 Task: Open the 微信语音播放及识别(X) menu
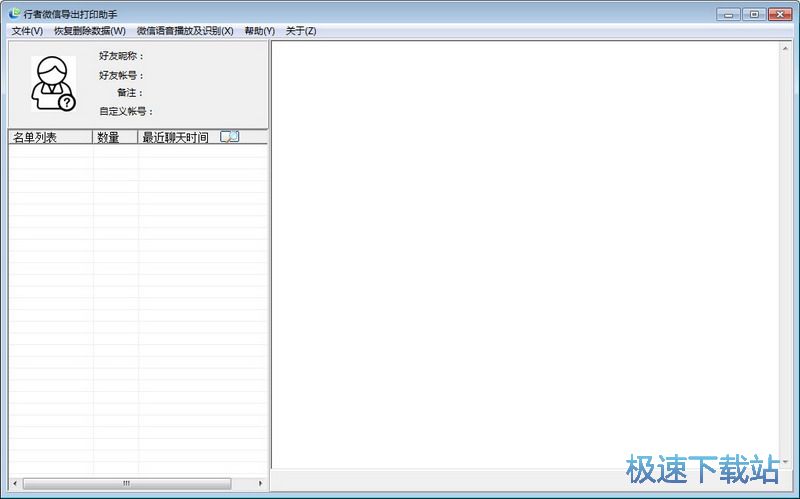pyautogui.click(x=184, y=31)
